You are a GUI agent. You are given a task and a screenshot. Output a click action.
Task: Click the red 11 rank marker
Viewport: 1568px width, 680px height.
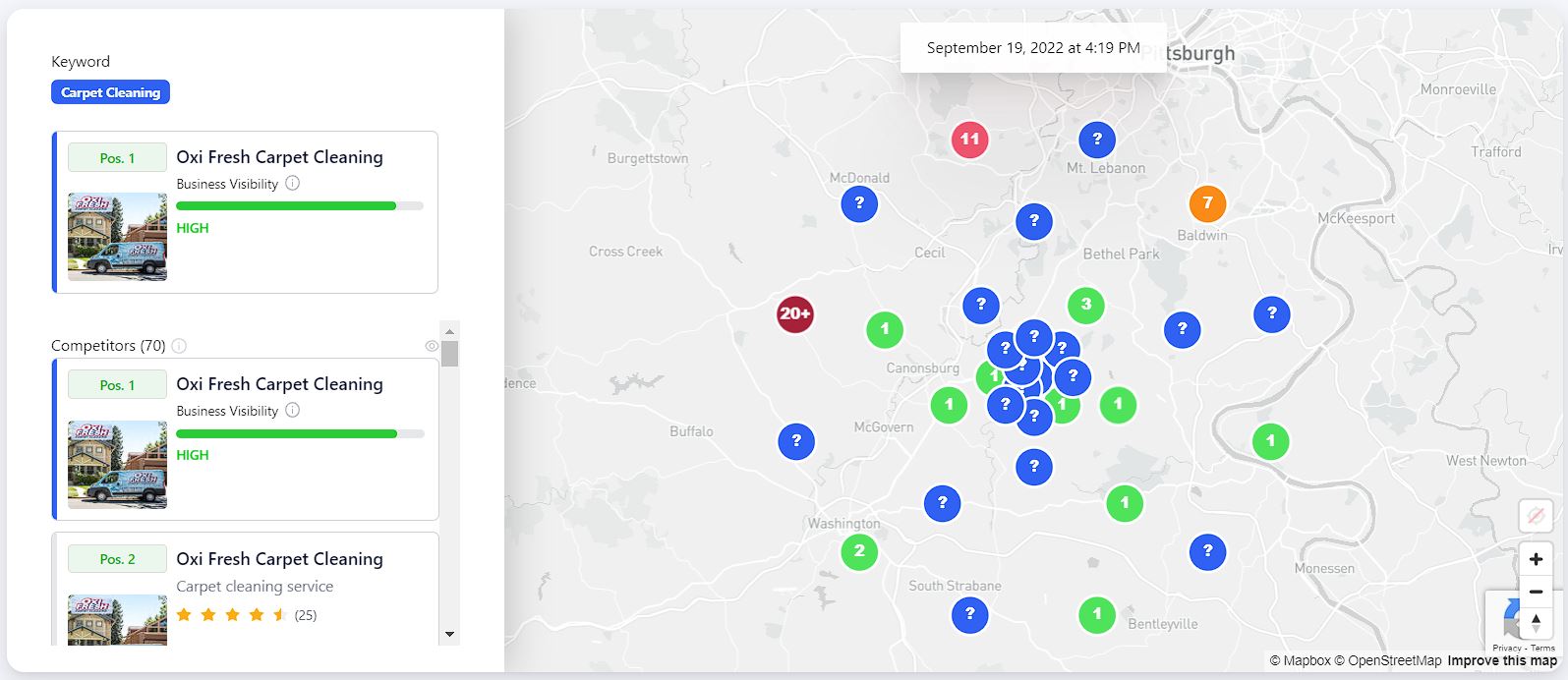tap(970, 140)
